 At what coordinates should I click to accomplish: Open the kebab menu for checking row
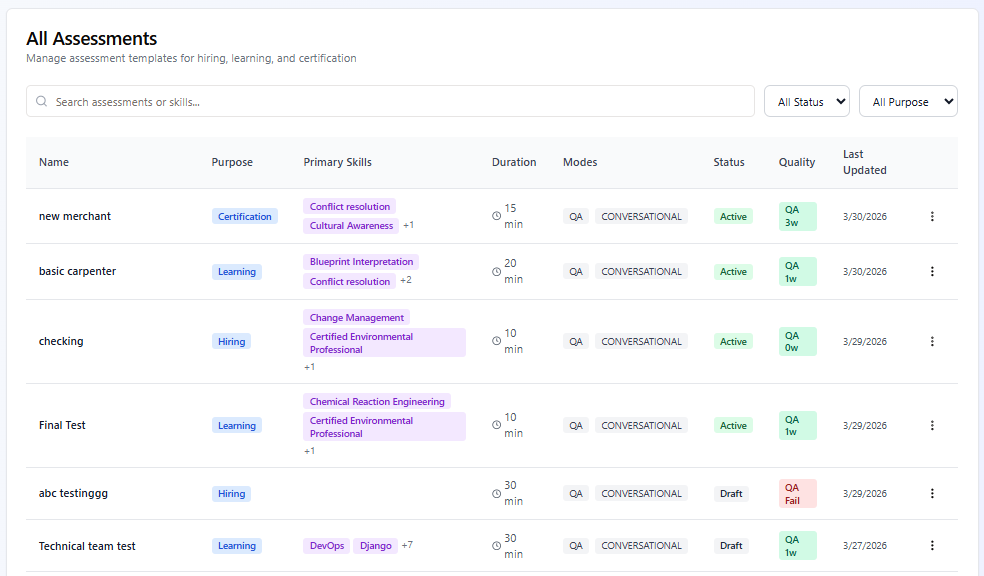[x=932, y=341]
